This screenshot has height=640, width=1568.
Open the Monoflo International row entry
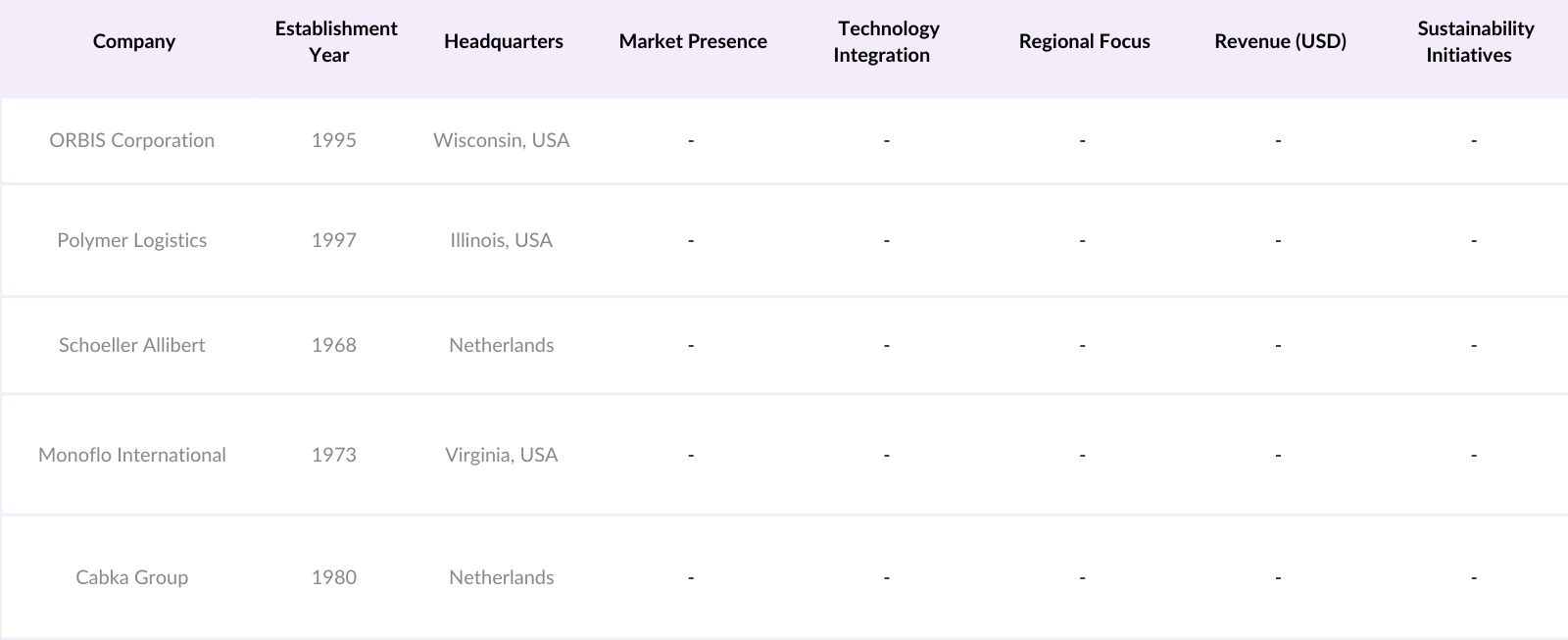132,455
